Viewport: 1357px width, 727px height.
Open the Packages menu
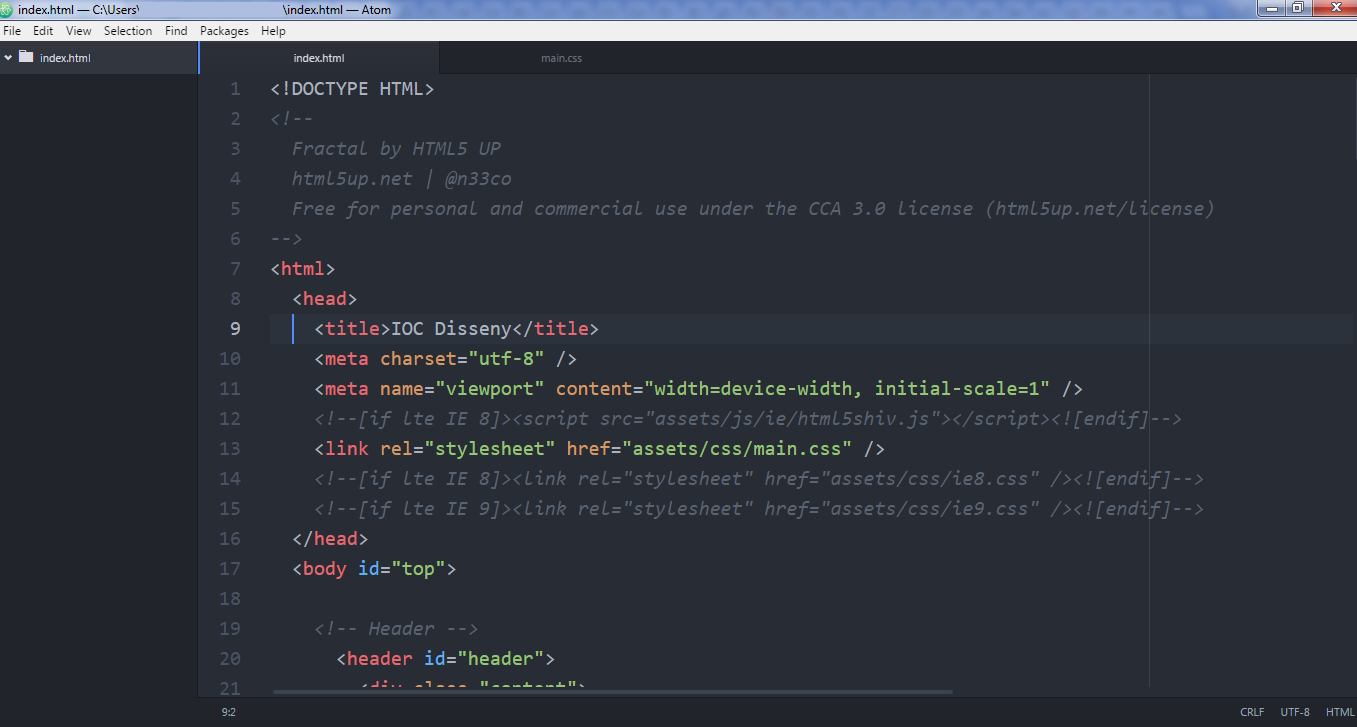coord(224,31)
